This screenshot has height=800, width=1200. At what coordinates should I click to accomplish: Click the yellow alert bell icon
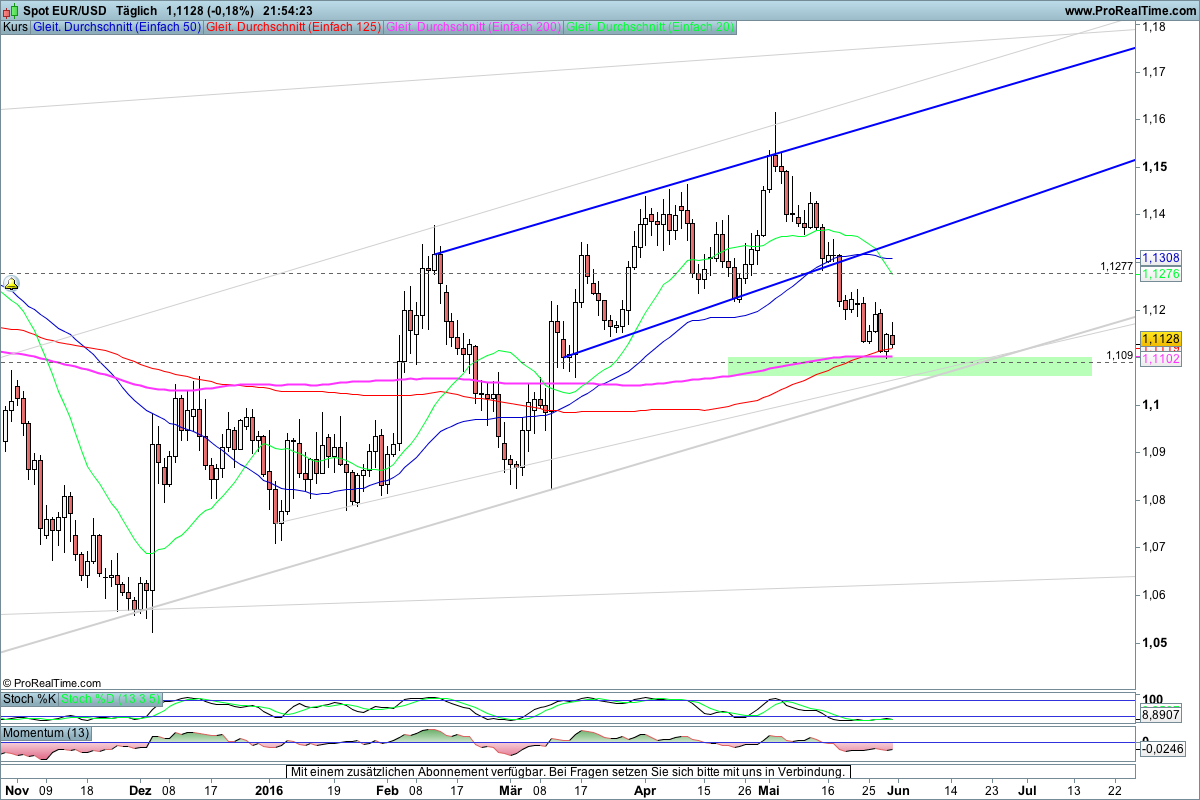[x=11, y=284]
